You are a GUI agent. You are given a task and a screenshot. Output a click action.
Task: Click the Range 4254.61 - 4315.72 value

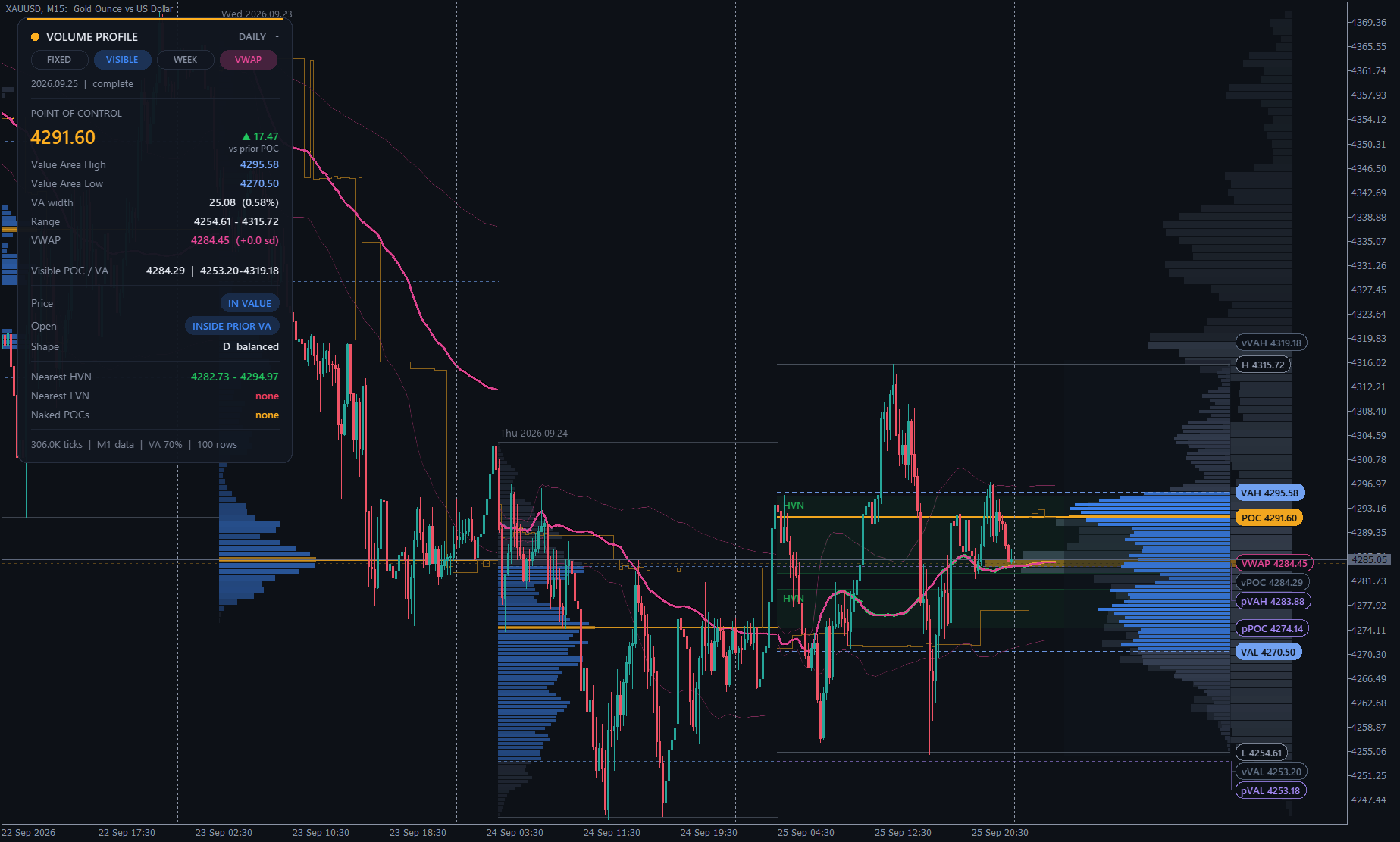click(x=236, y=222)
